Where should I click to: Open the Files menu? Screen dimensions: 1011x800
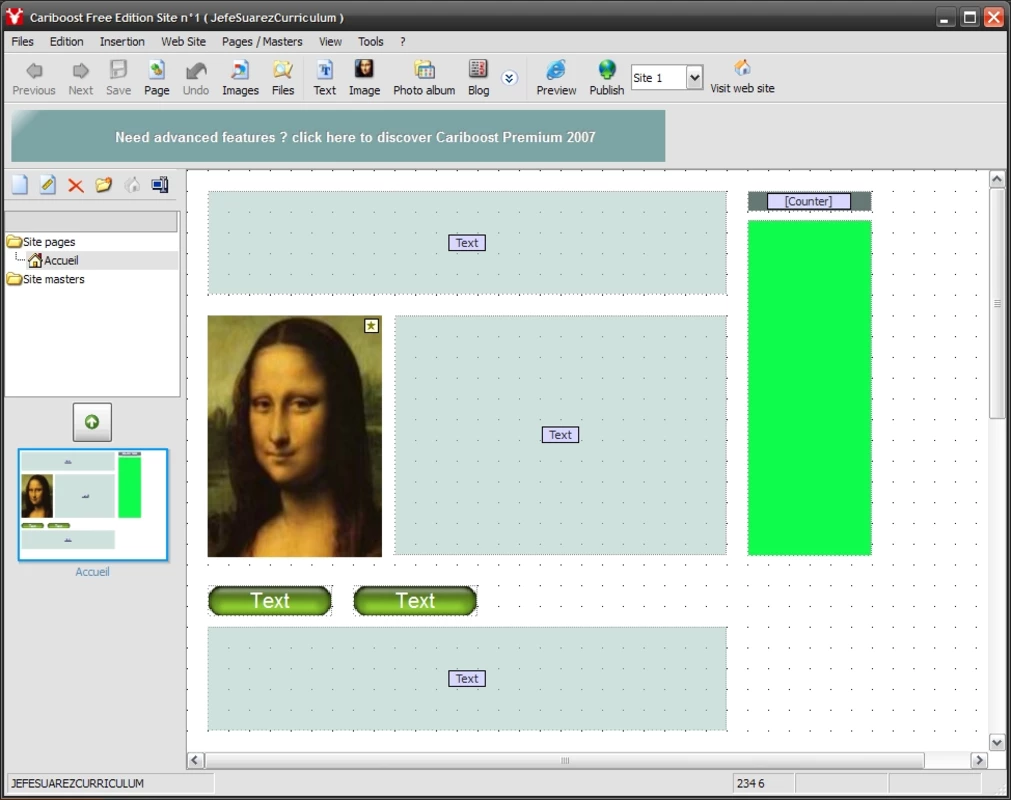coord(23,41)
